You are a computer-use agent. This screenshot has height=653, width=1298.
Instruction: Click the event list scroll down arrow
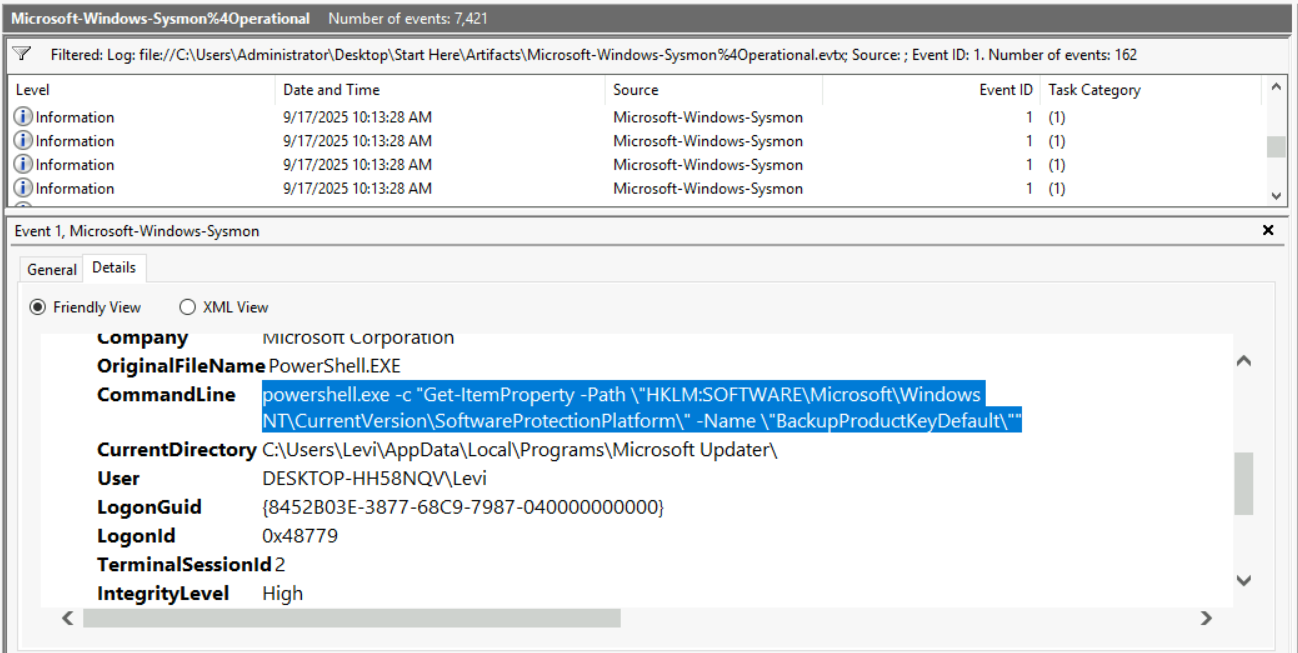[1275, 195]
